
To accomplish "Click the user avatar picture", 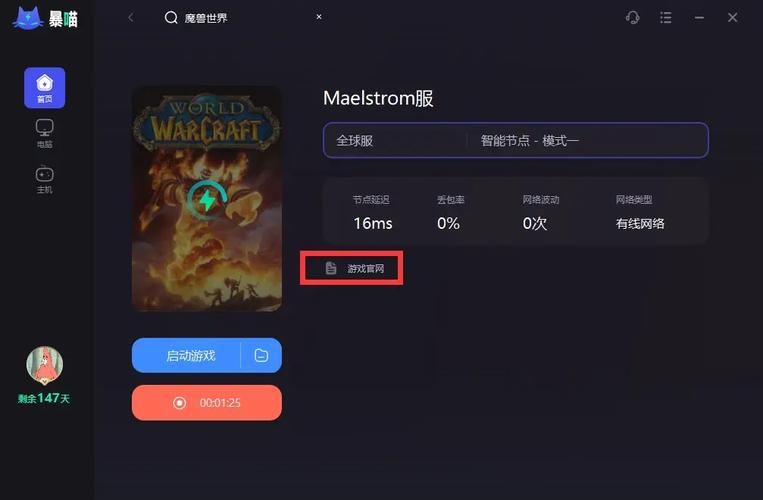I will click(x=44, y=365).
